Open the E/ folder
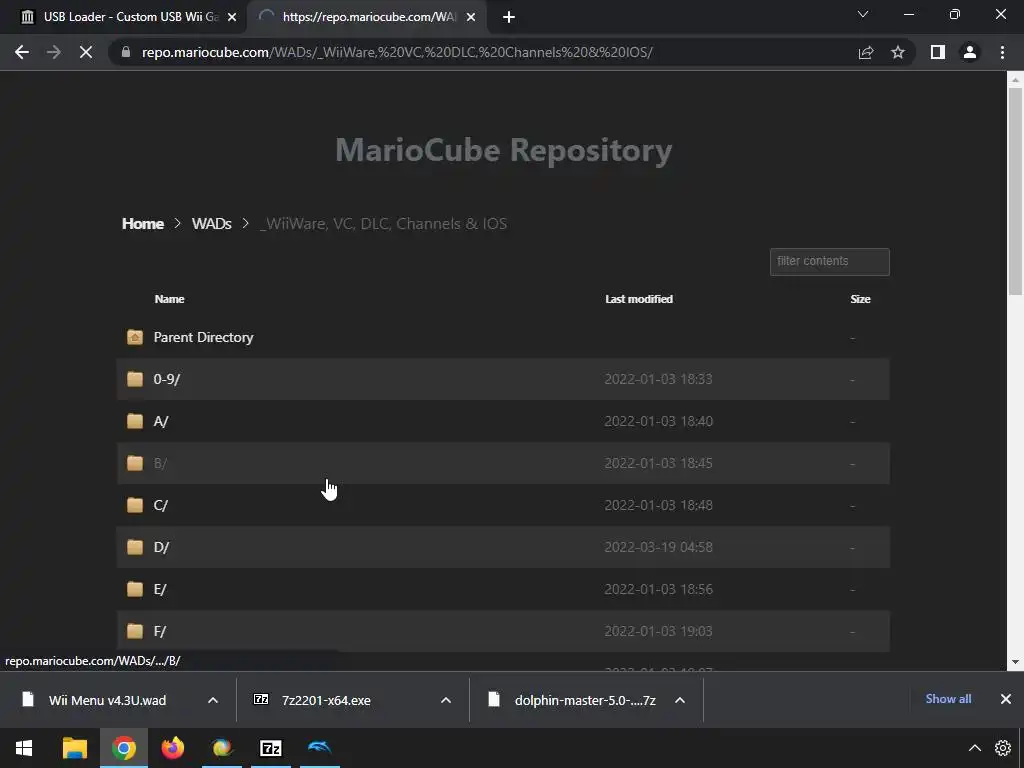This screenshot has width=1024, height=768. pos(160,589)
